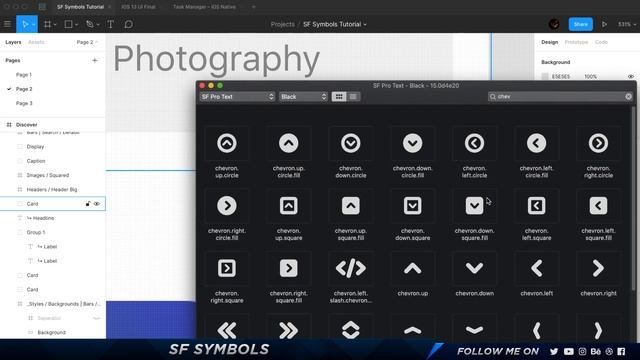Select the plain chevron.left symbol

click(x=536, y=268)
